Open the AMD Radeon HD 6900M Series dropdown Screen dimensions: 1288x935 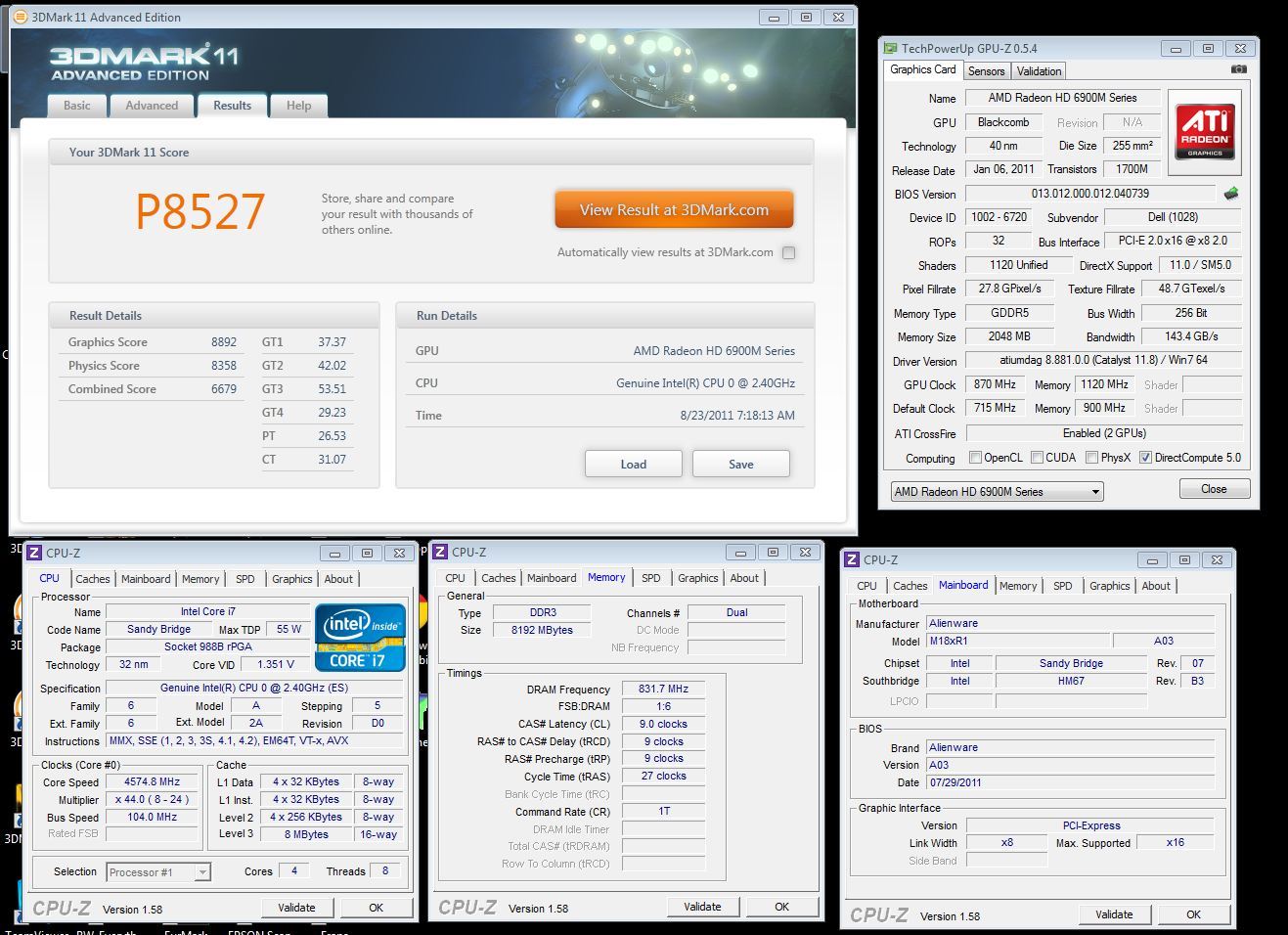click(x=997, y=492)
